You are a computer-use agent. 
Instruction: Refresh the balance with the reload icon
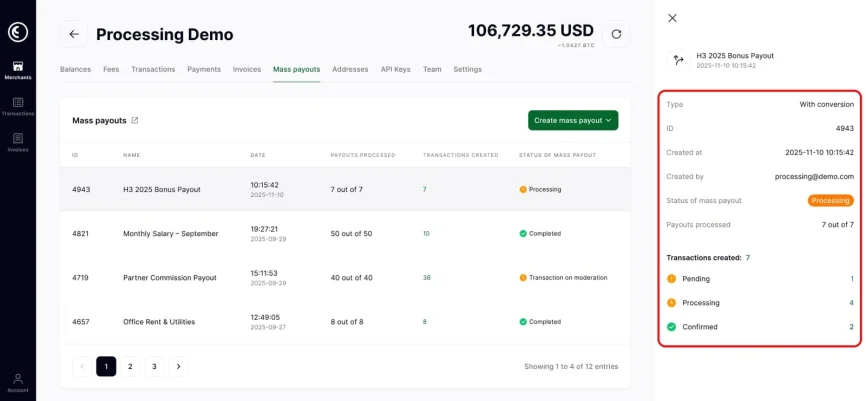pos(616,34)
